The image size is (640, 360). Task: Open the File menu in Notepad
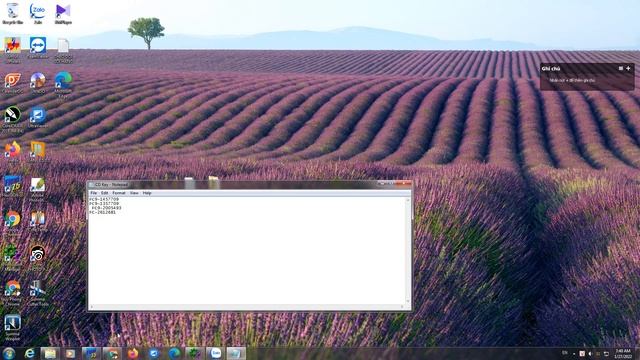tap(93, 193)
